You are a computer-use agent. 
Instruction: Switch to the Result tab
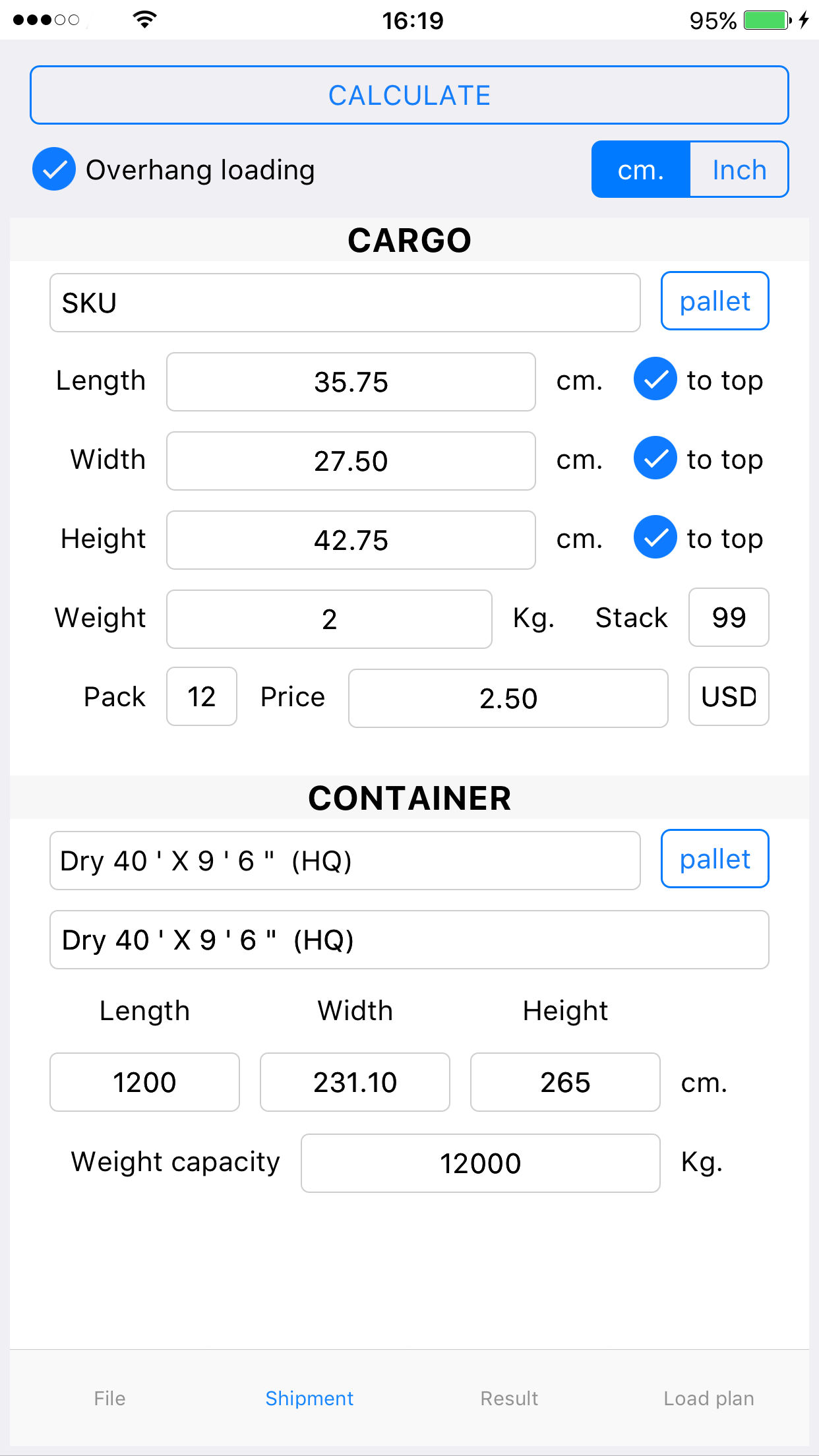click(x=509, y=1398)
